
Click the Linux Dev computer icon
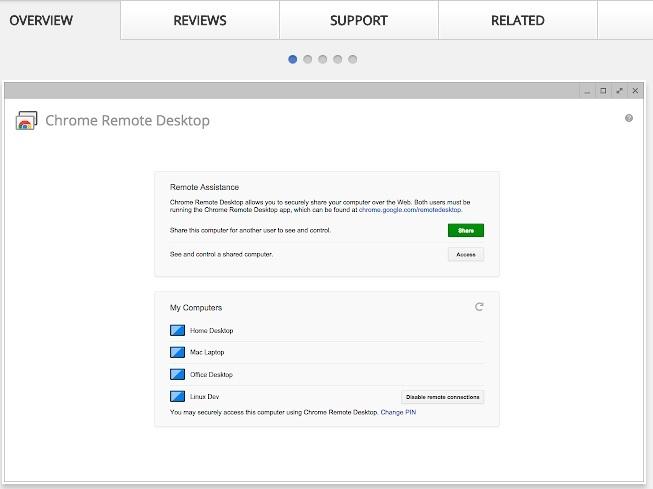coord(178,397)
